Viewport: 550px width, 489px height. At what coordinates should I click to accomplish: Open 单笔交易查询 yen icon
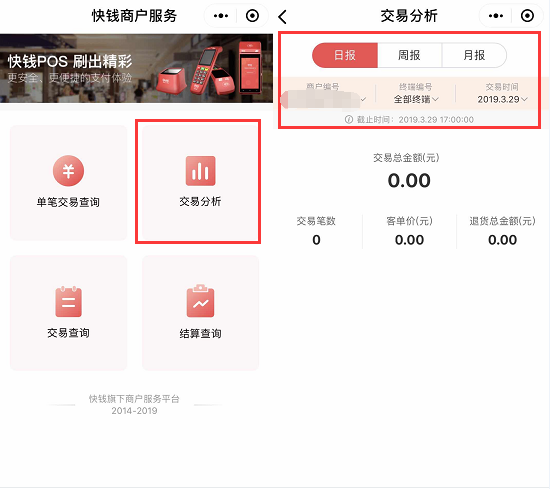click(x=68, y=170)
